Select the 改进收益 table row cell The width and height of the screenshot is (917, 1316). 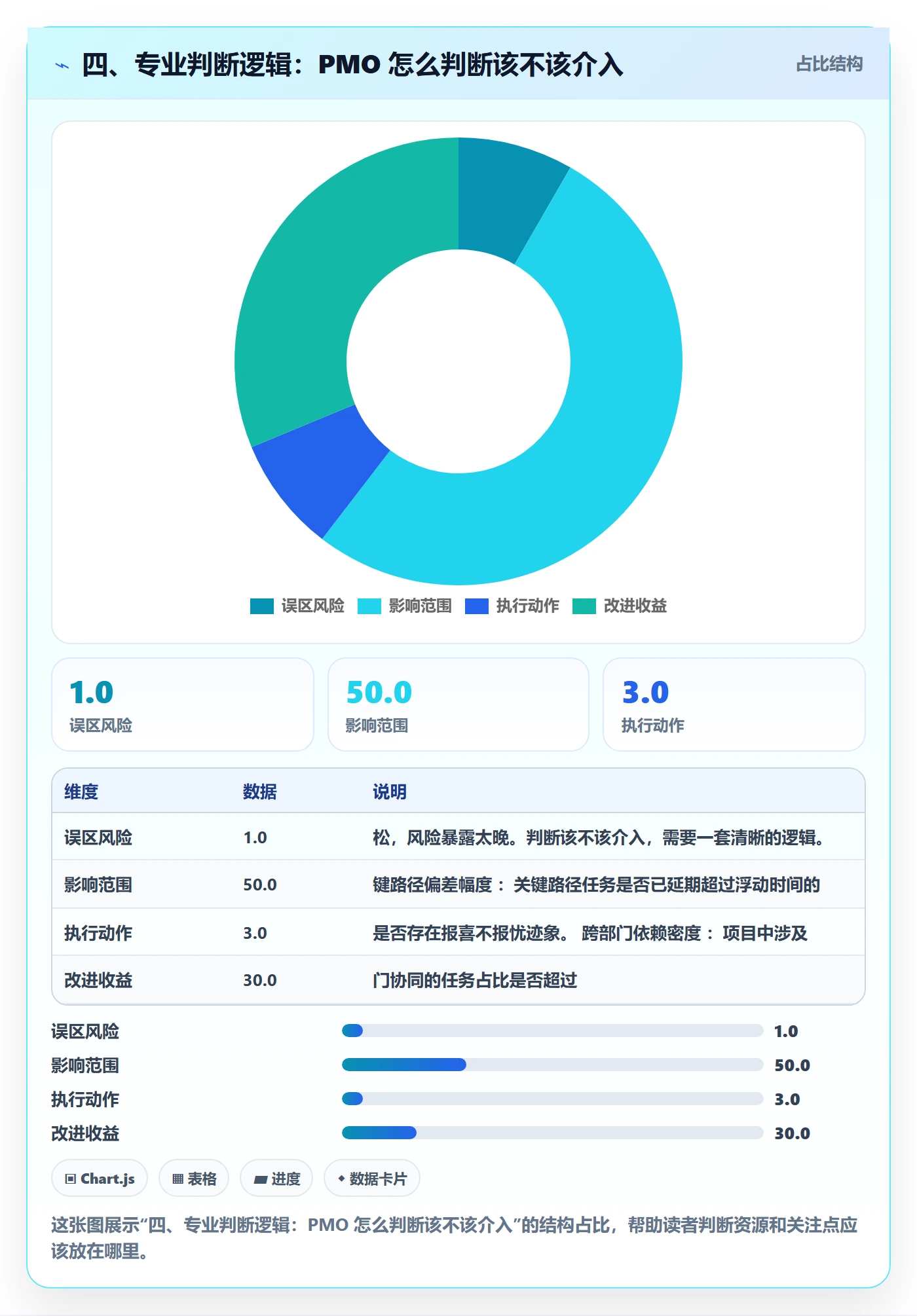coord(98,980)
